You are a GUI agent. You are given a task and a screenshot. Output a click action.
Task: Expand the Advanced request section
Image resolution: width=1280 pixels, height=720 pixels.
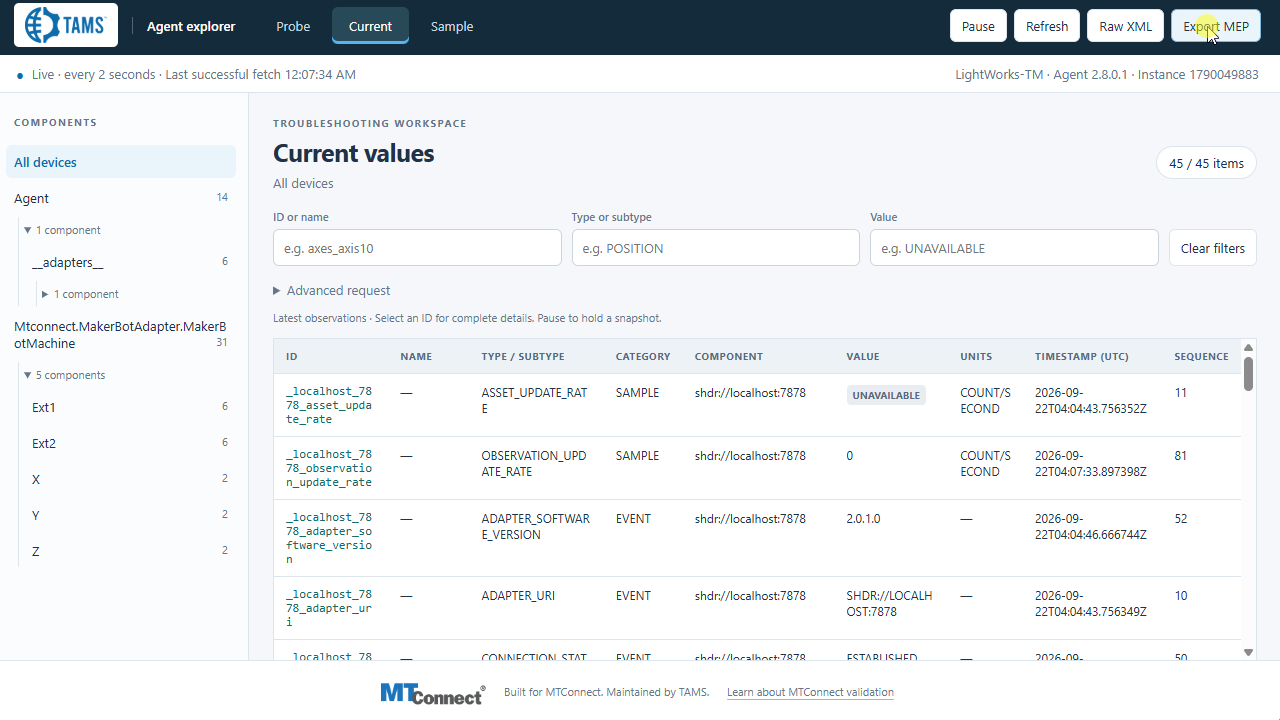[332, 291]
